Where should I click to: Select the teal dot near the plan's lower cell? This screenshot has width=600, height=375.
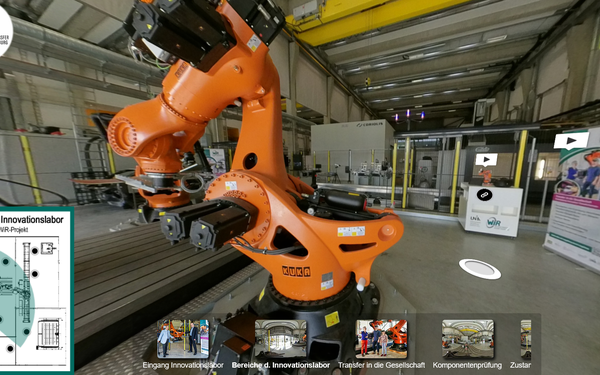26,331
